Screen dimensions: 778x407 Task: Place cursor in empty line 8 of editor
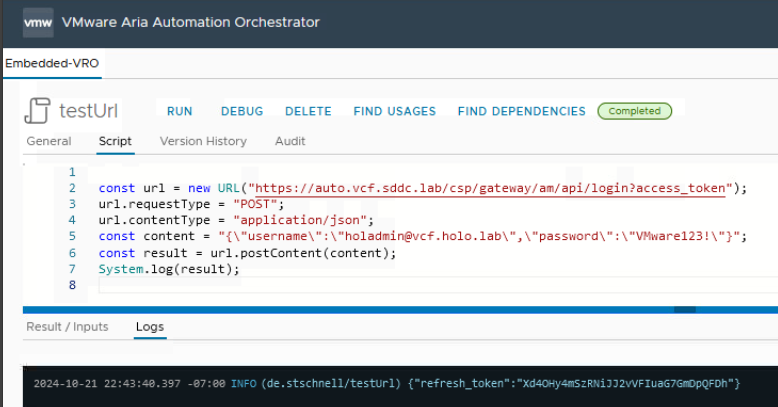[437, 285]
